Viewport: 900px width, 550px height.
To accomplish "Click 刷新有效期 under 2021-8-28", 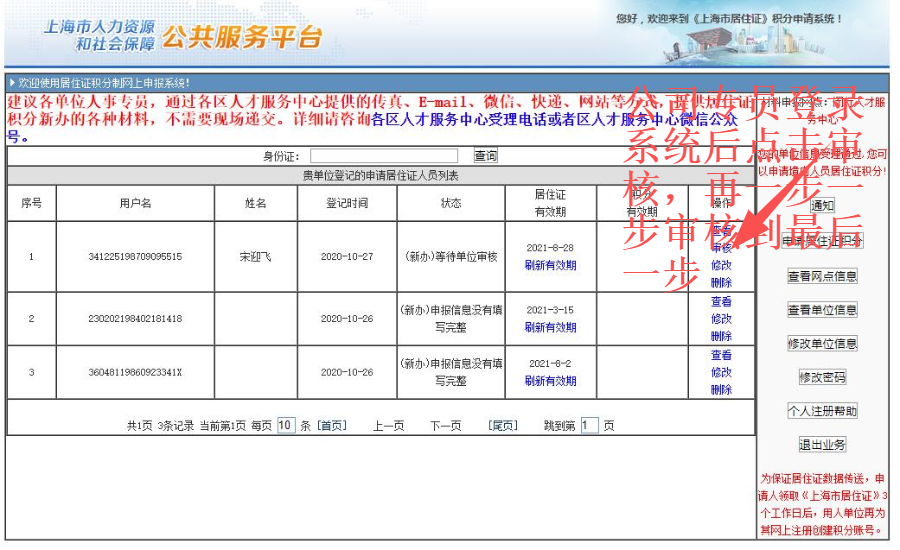I will pyautogui.click(x=550, y=265).
